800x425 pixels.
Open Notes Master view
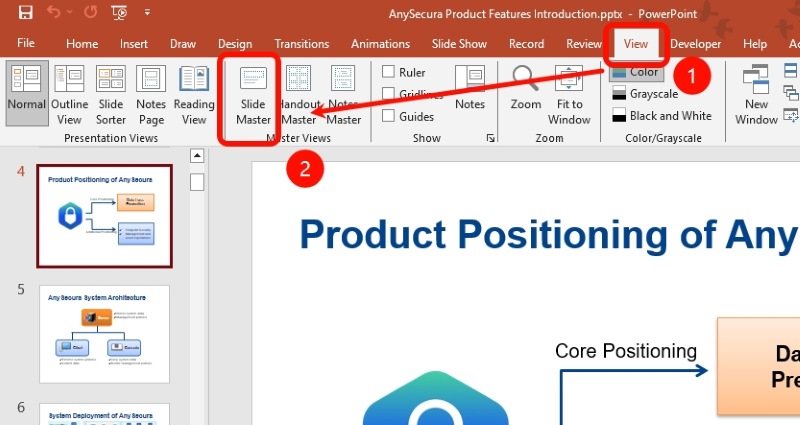click(x=343, y=96)
